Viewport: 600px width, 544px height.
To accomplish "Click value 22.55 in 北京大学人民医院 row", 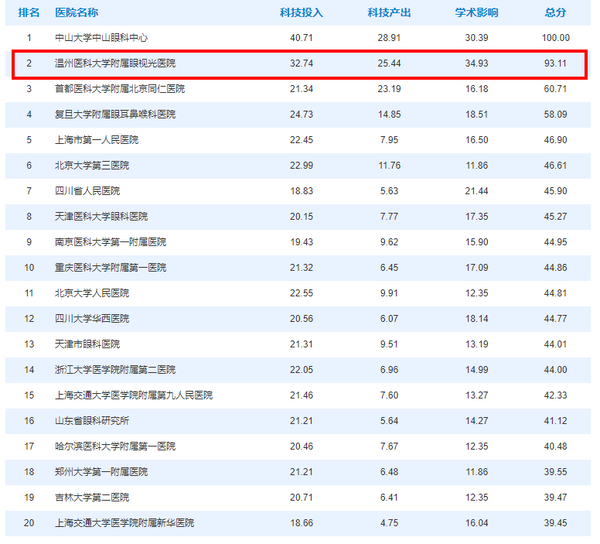I will [x=302, y=293].
